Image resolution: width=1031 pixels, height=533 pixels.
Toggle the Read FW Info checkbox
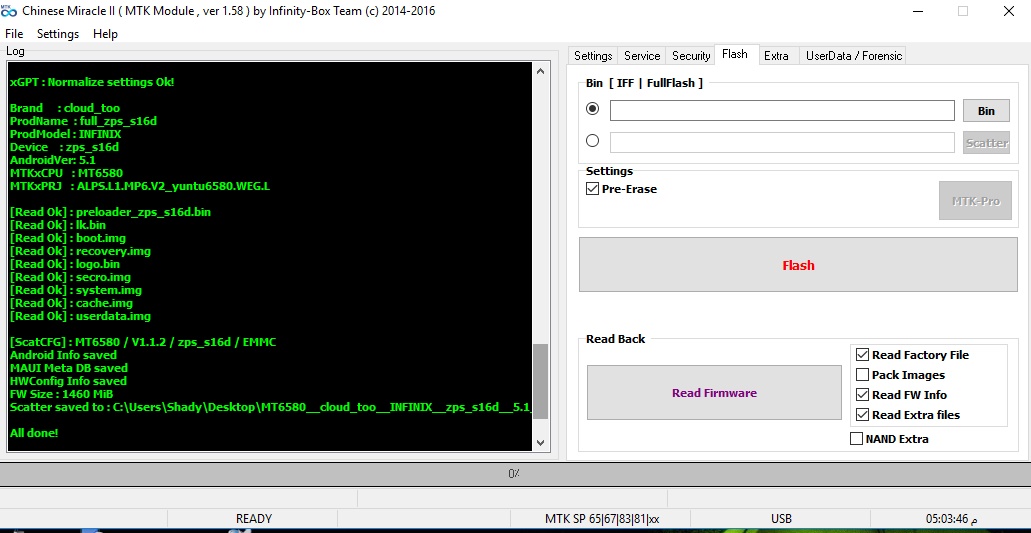coord(862,395)
